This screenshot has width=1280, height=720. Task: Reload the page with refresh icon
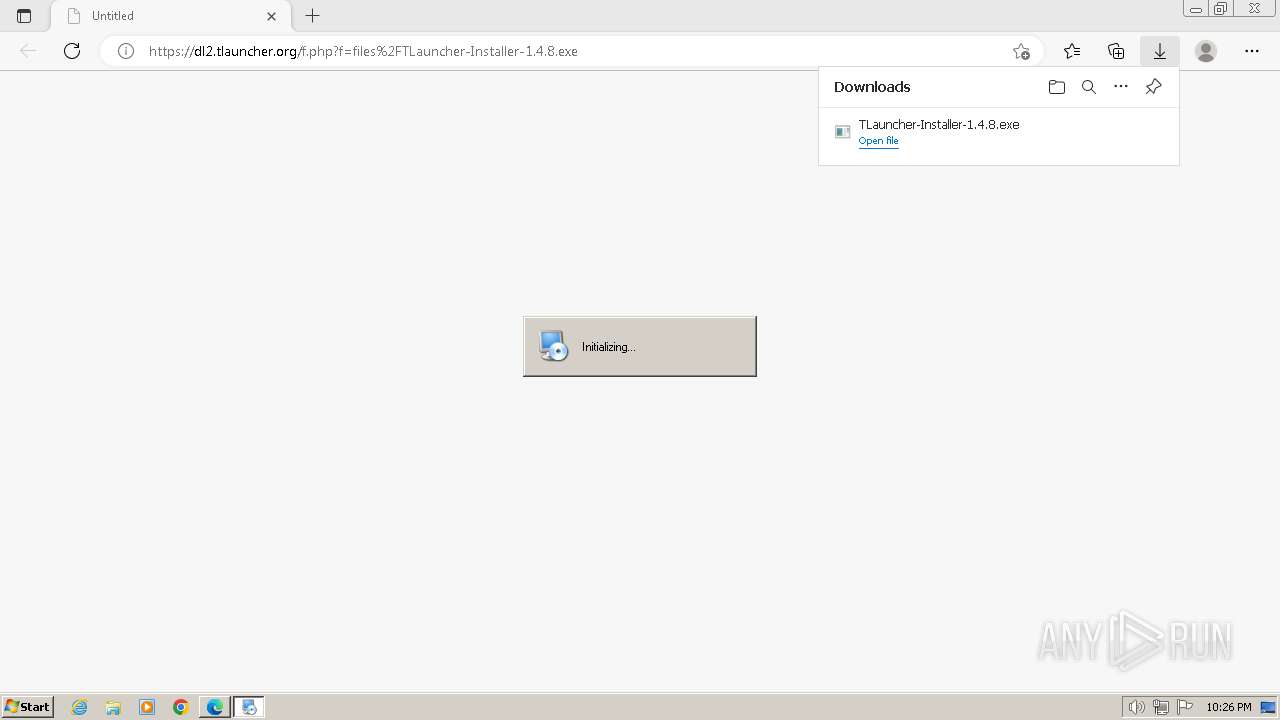[x=72, y=51]
